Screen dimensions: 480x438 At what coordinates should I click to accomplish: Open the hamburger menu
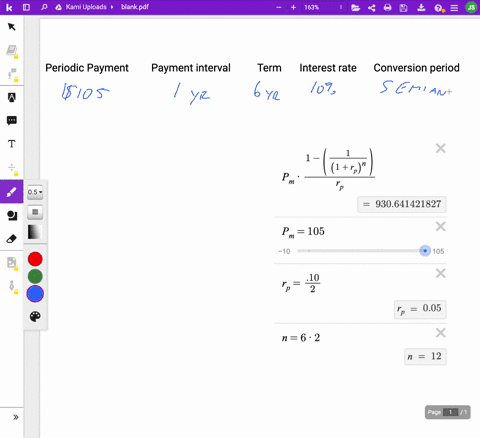(454, 7)
